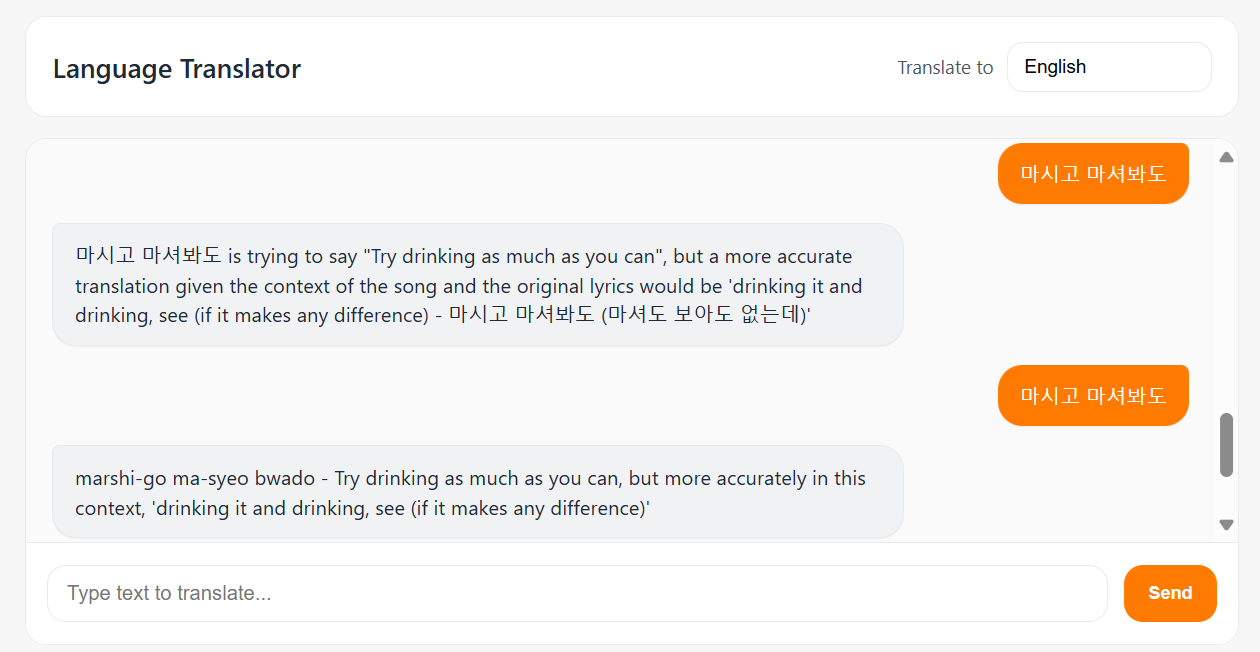This screenshot has height=652, width=1260.
Task: Click the scroll up arrow in chat
Action: [1227, 157]
